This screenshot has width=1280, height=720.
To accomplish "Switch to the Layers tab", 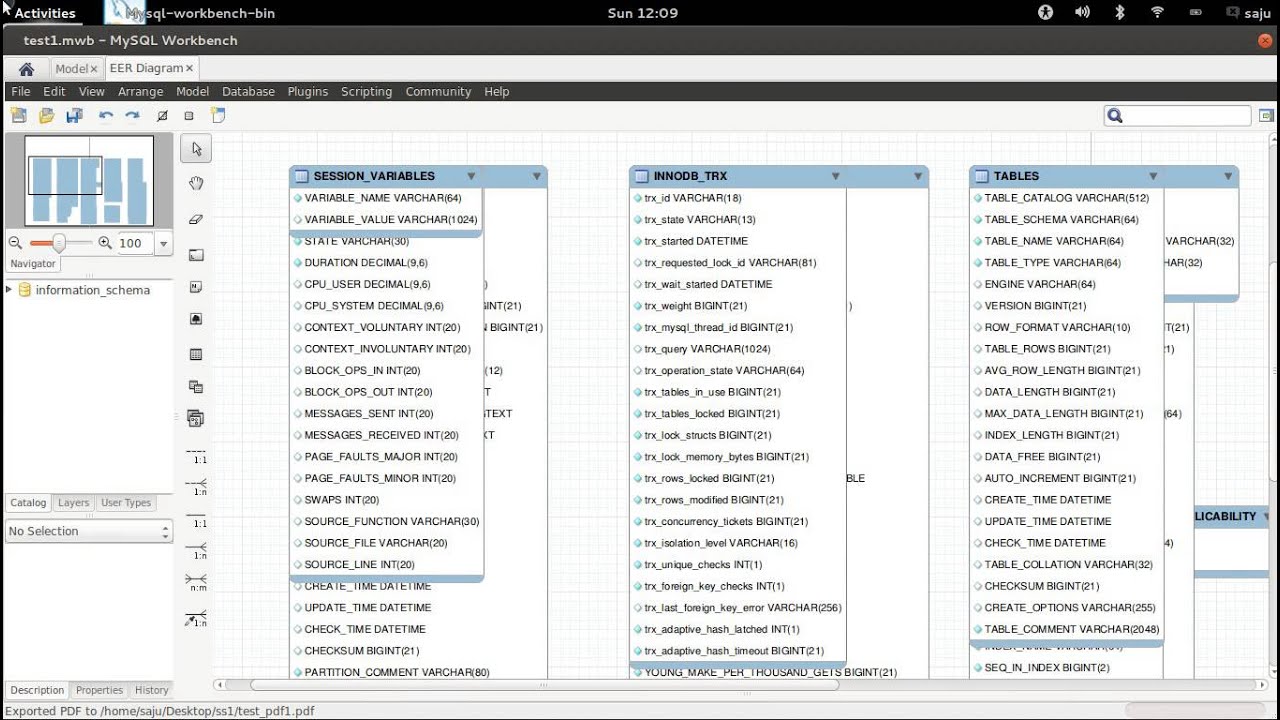I will 73,503.
